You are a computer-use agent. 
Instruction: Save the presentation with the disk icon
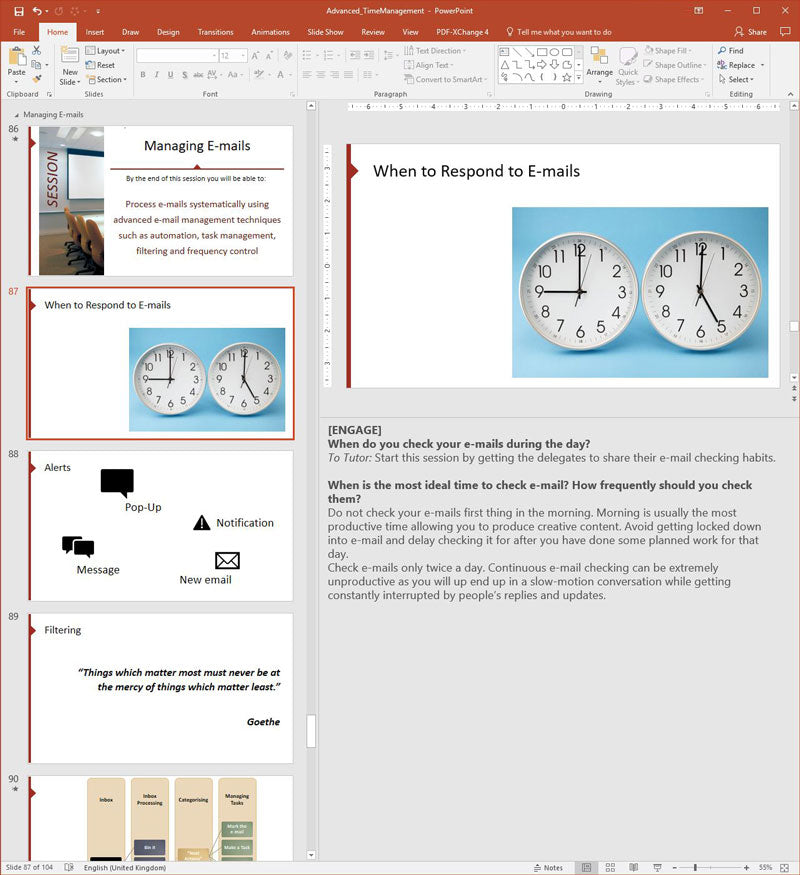click(x=19, y=11)
